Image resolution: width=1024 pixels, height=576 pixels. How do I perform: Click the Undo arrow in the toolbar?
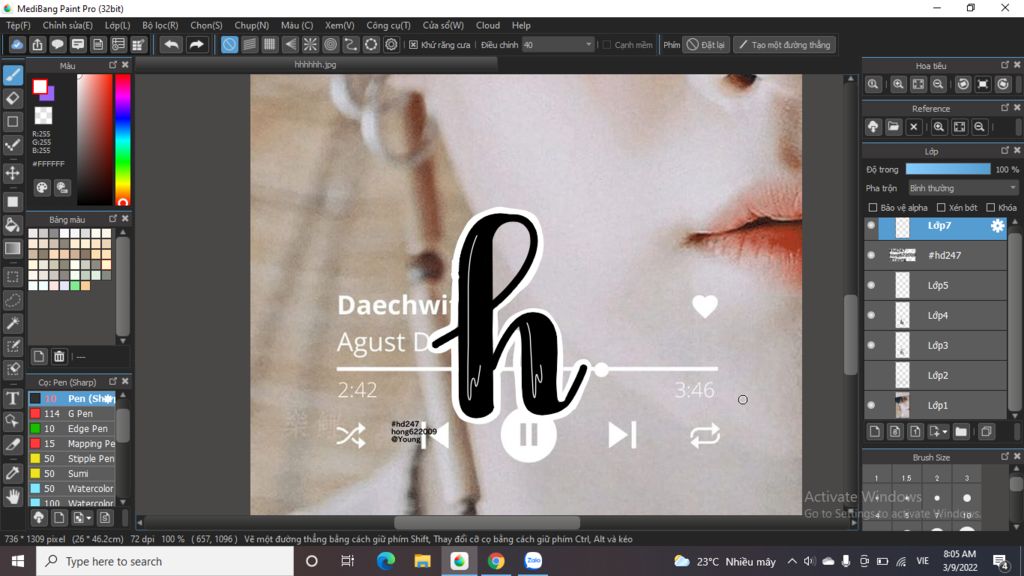tap(172, 44)
